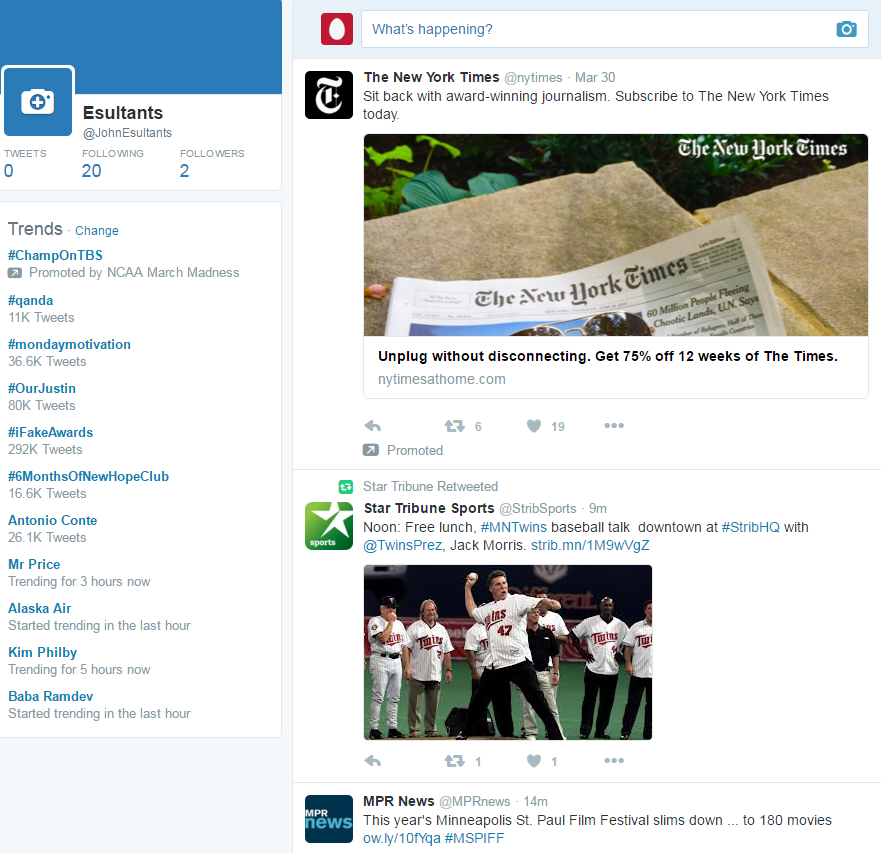Open more options on New York Times tweet
This screenshot has width=881, height=862.
click(x=614, y=425)
